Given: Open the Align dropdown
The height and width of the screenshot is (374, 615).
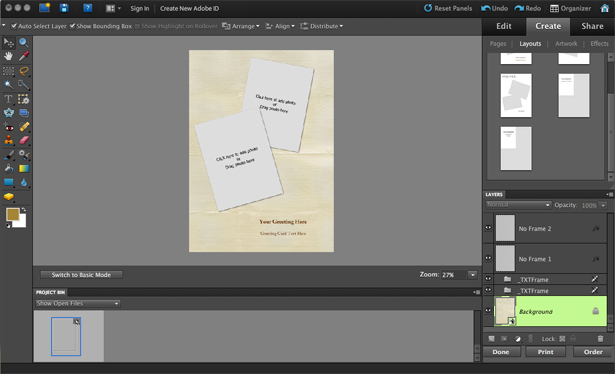Looking at the screenshot, I should point(280,26).
